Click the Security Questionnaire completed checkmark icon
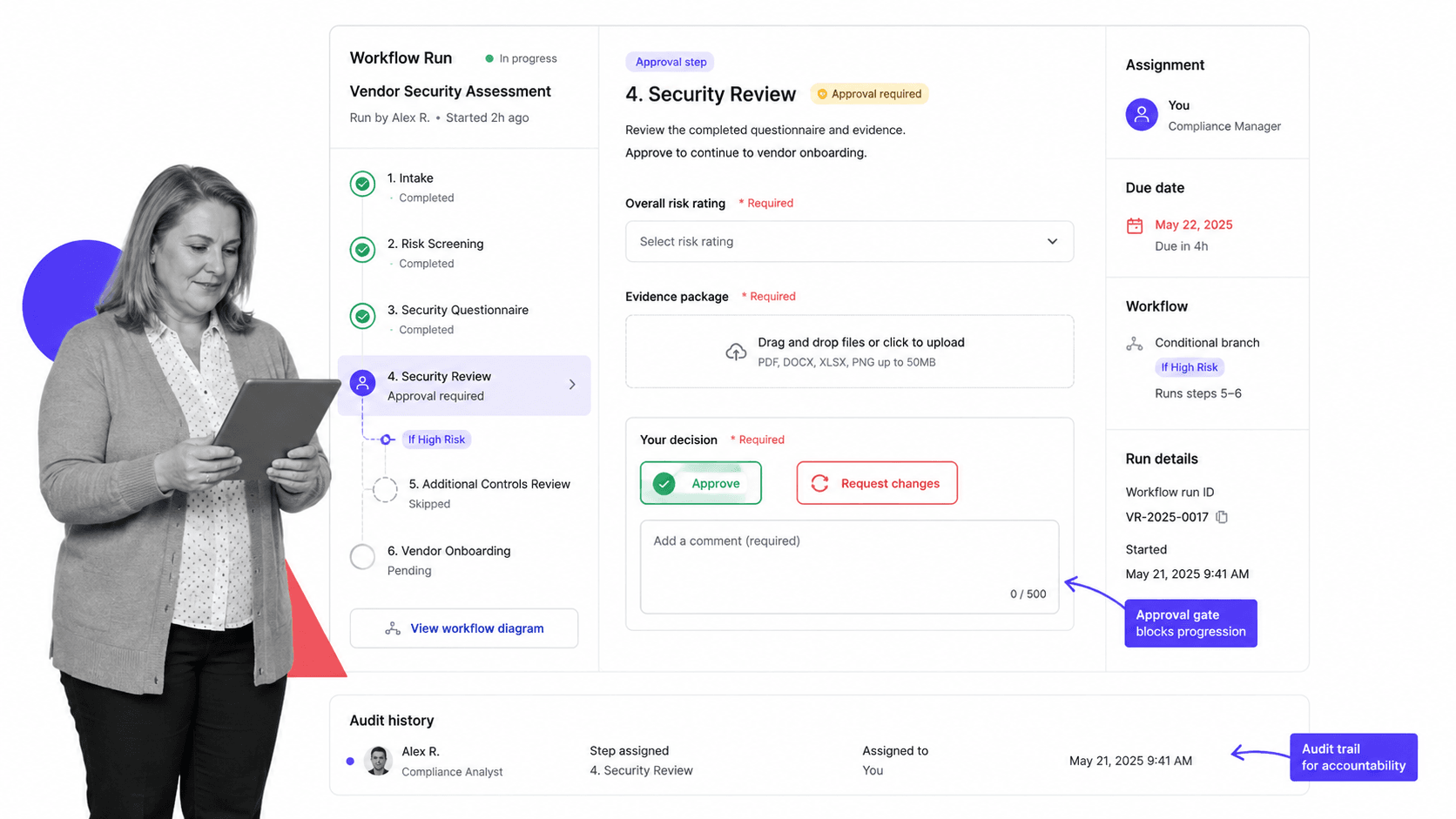This screenshot has width=1456, height=819. [x=362, y=316]
